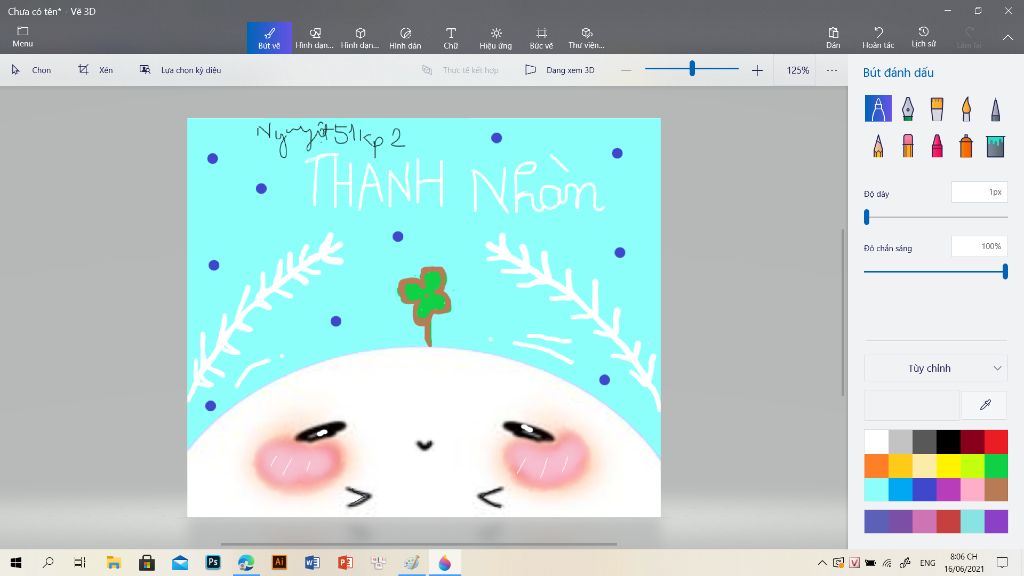This screenshot has height=576, width=1024.
Task: Click the canvas vertical scrollbar
Action: pyautogui.click(x=842, y=312)
